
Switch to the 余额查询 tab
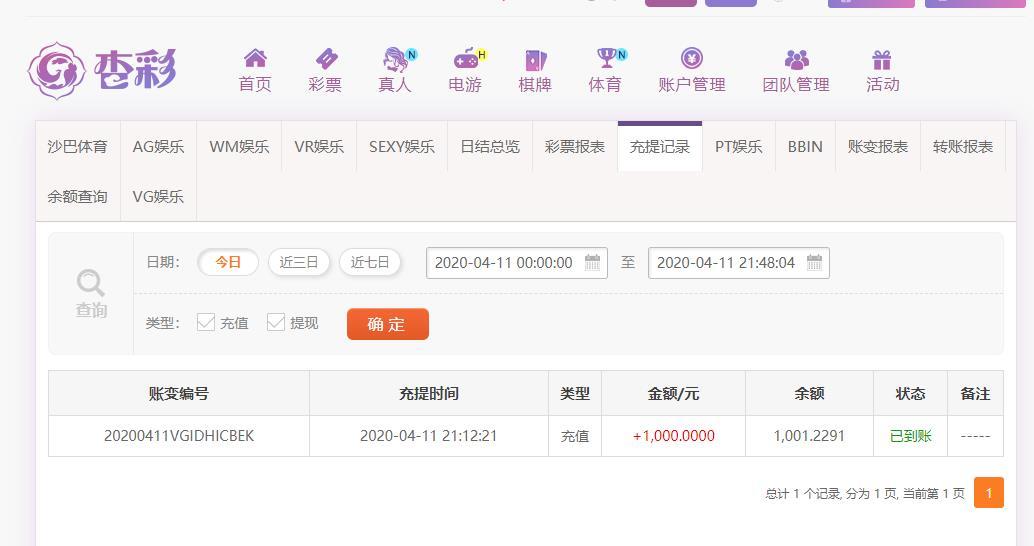[x=78, y=197]
